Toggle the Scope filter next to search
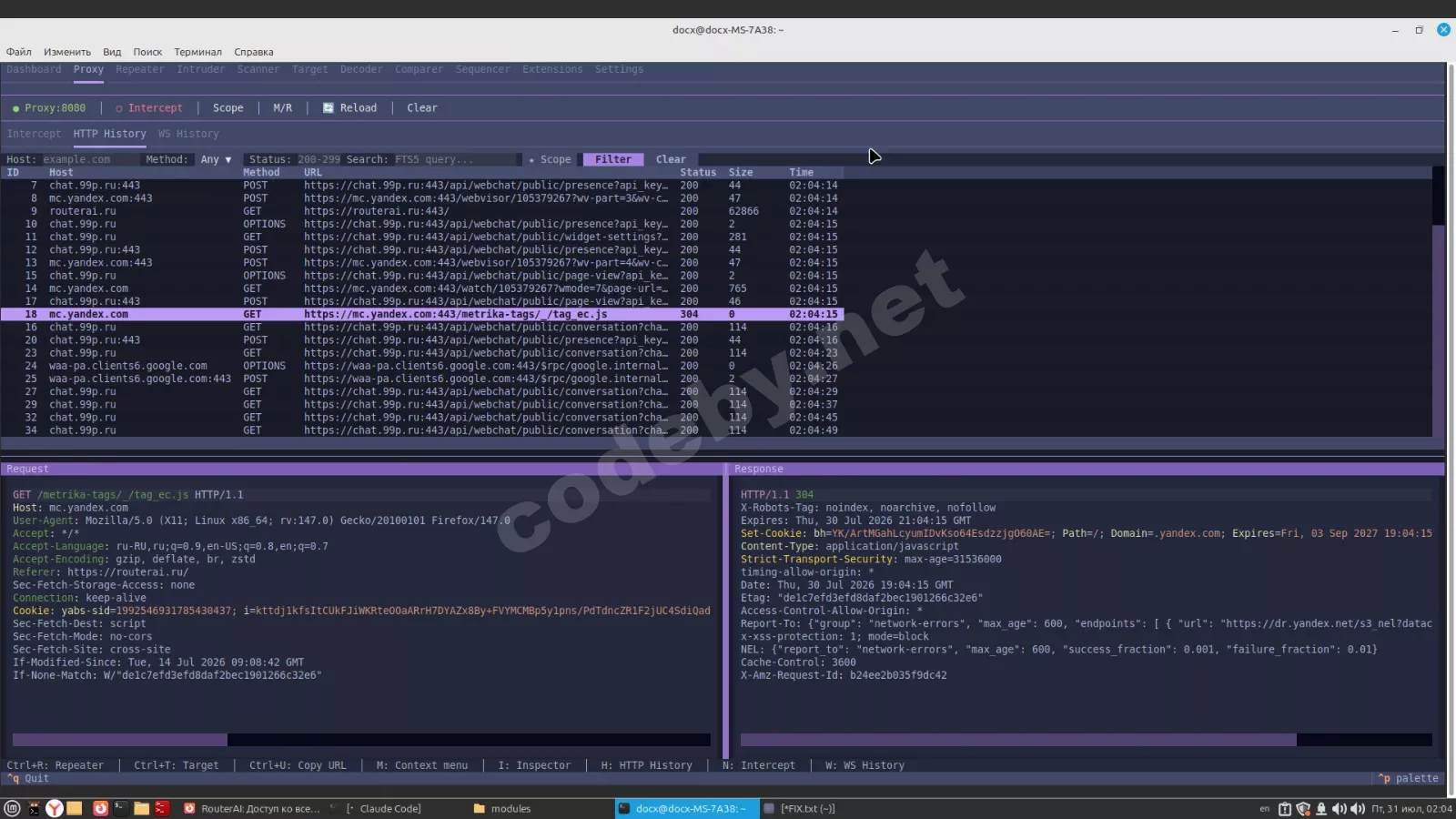Image resolution: width=1456 pixels, height=819 pixels. (550, 159)
